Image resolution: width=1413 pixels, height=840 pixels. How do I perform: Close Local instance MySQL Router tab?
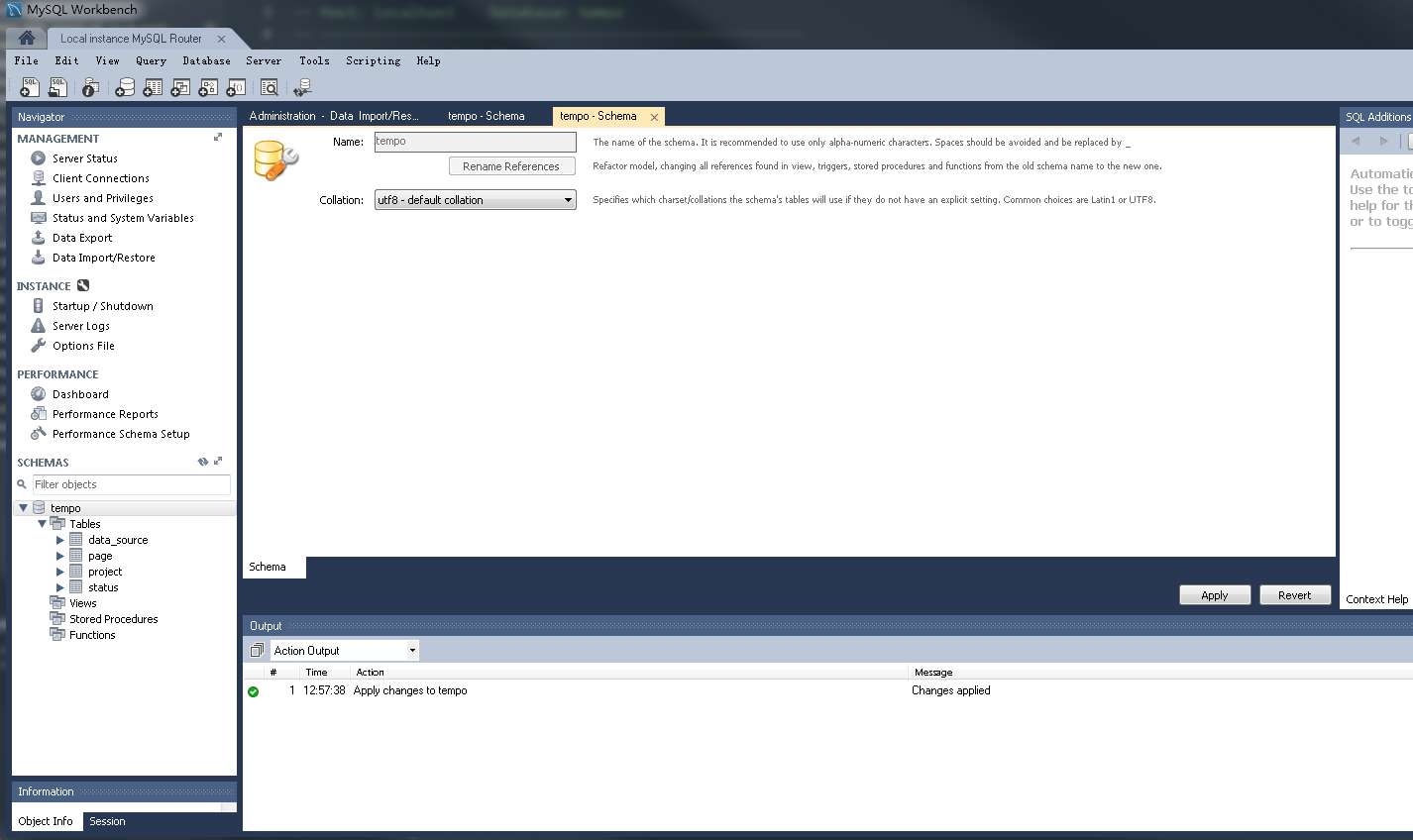[221, 39]
